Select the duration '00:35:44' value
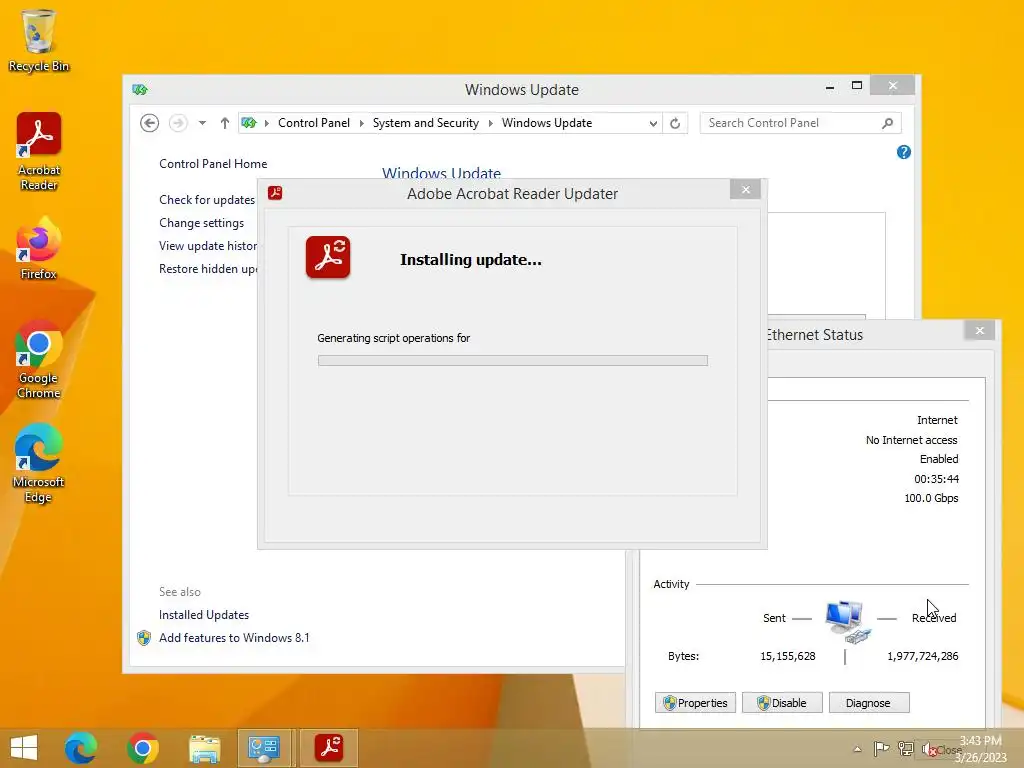The width and height of the screenshot is (1024, 768). 936,479
